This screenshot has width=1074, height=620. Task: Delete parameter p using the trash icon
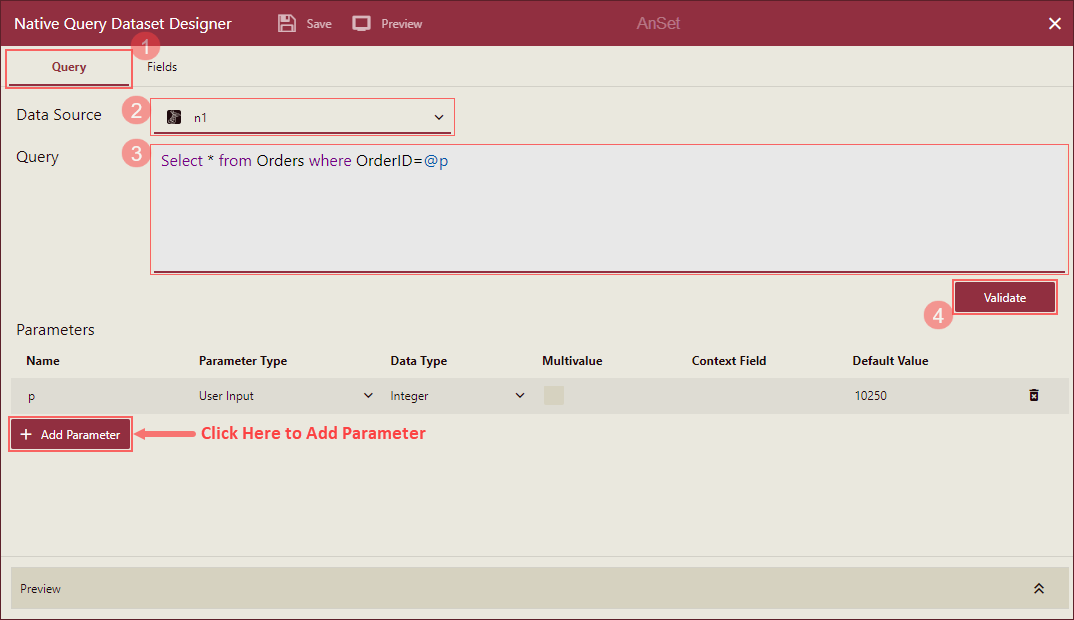coord(1034,395)
